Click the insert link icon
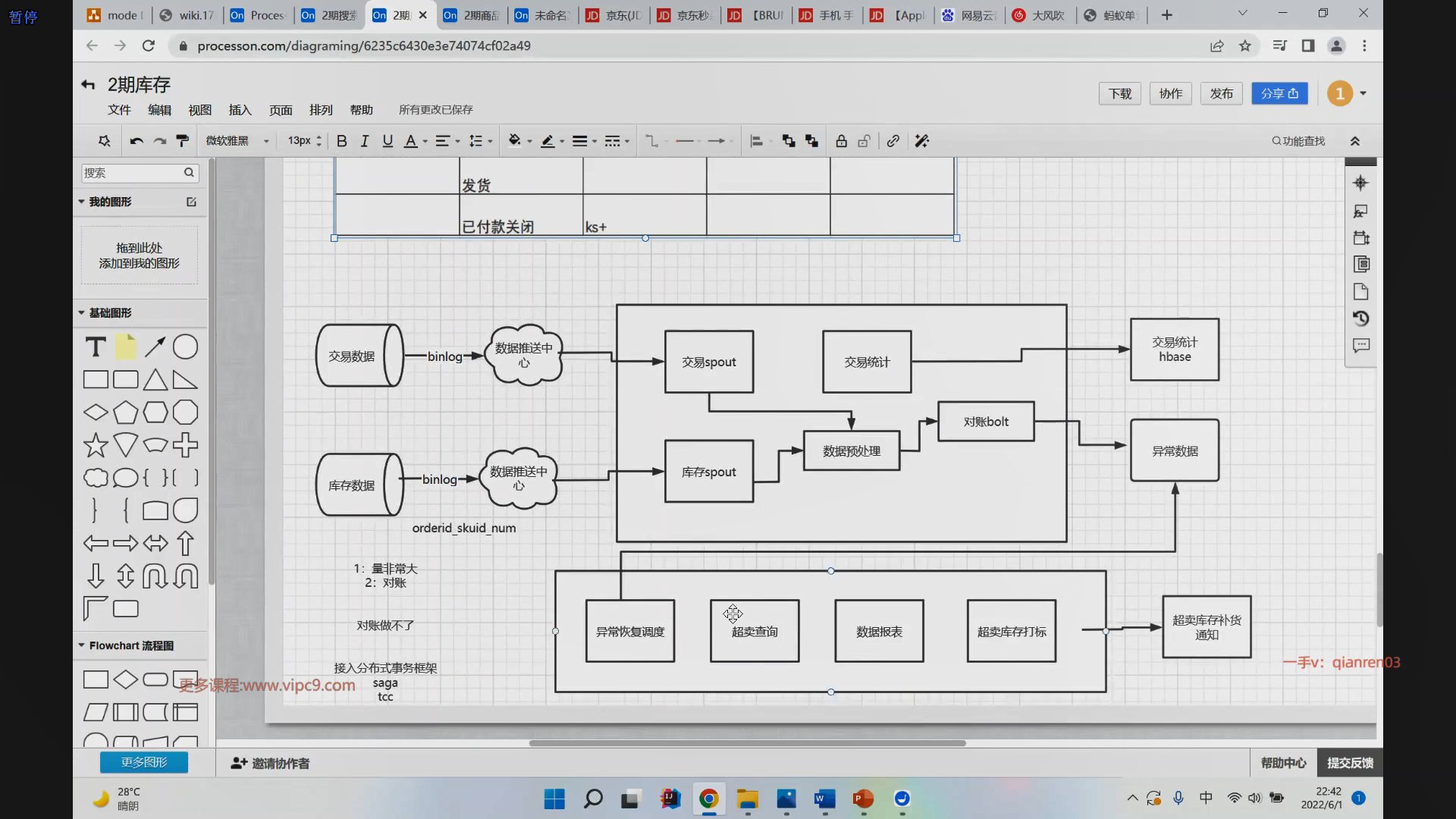The width and height of the screenshot is (1456, 819). point(893,141)
